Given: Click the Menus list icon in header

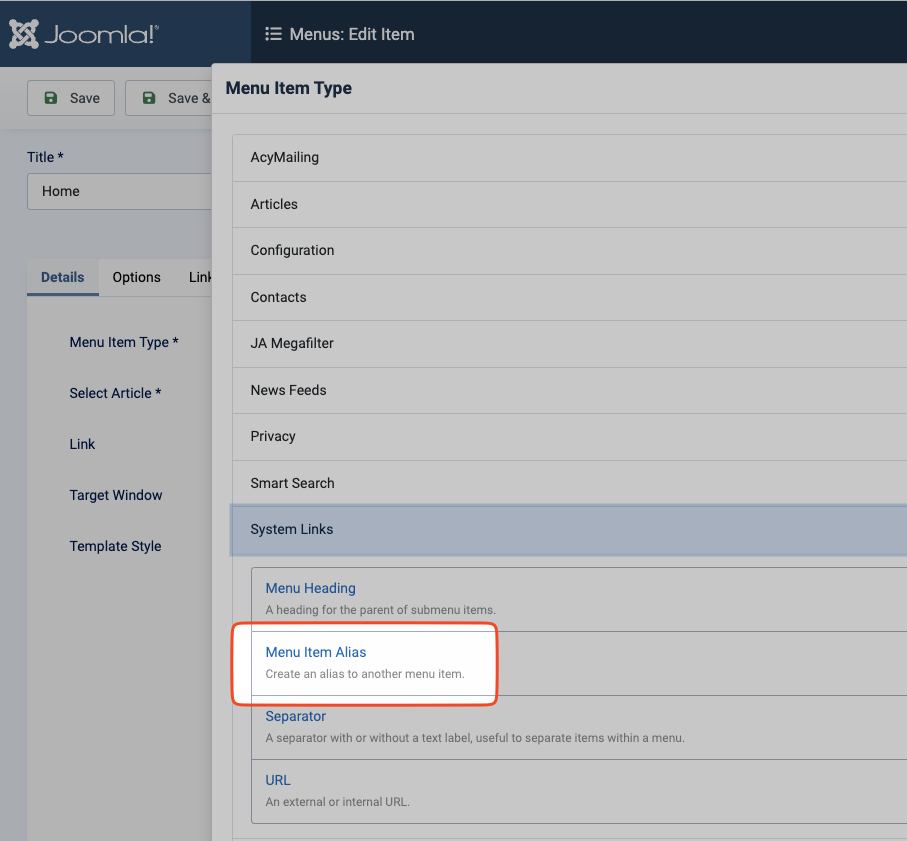Looking at the screenshot, I should pos(273,34).
